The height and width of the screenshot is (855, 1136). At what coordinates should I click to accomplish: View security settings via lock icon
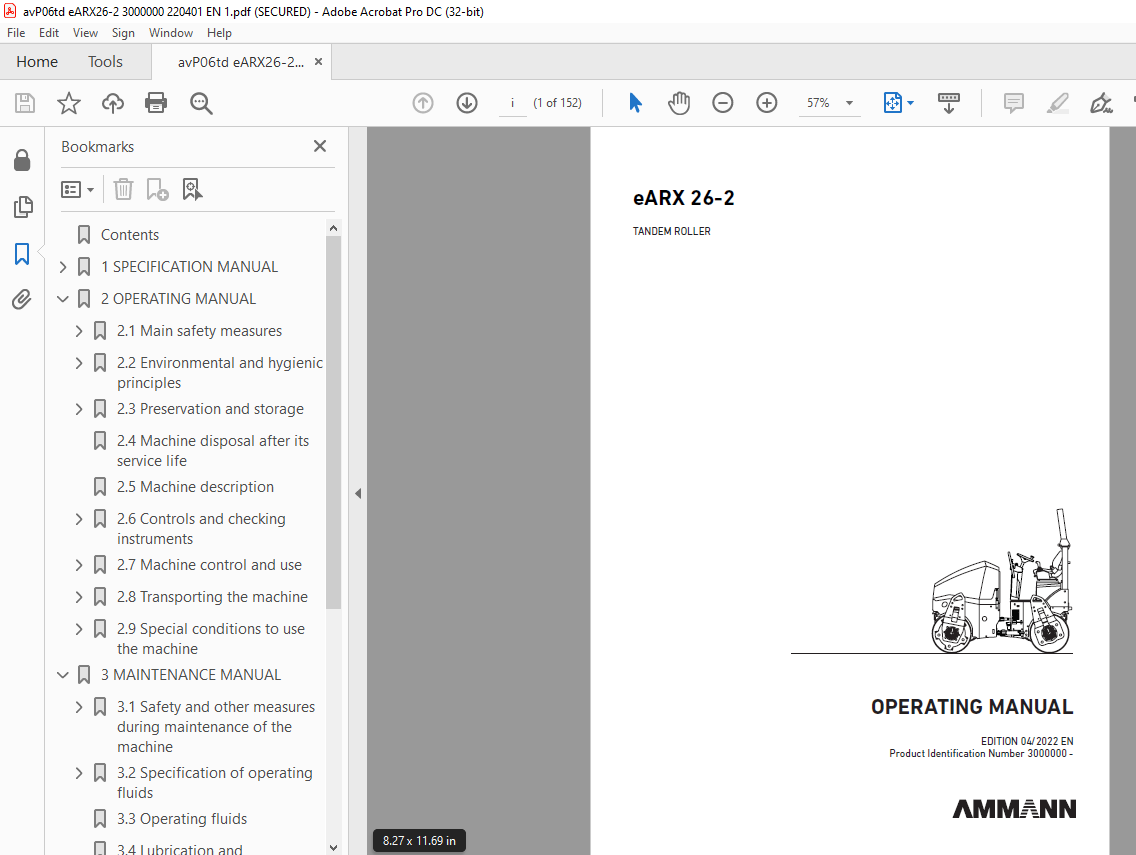coord(22,160)
